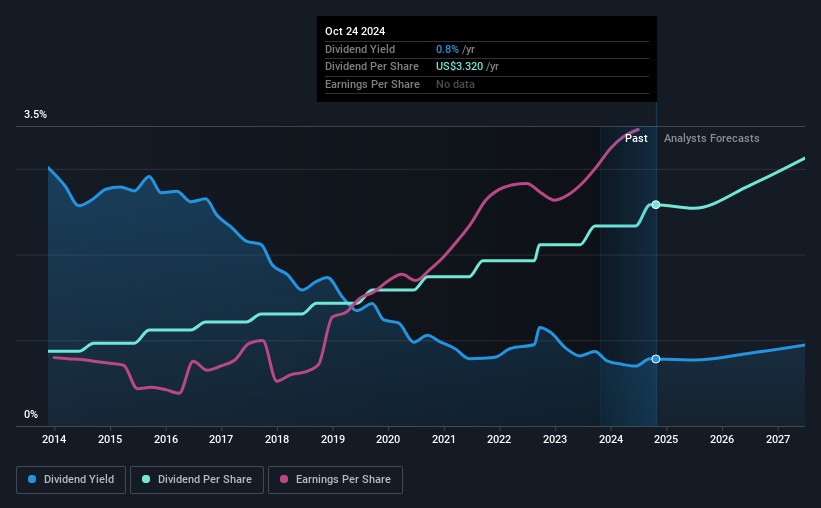Click the pink Earnings Per Share legend dot

[284, 479]
